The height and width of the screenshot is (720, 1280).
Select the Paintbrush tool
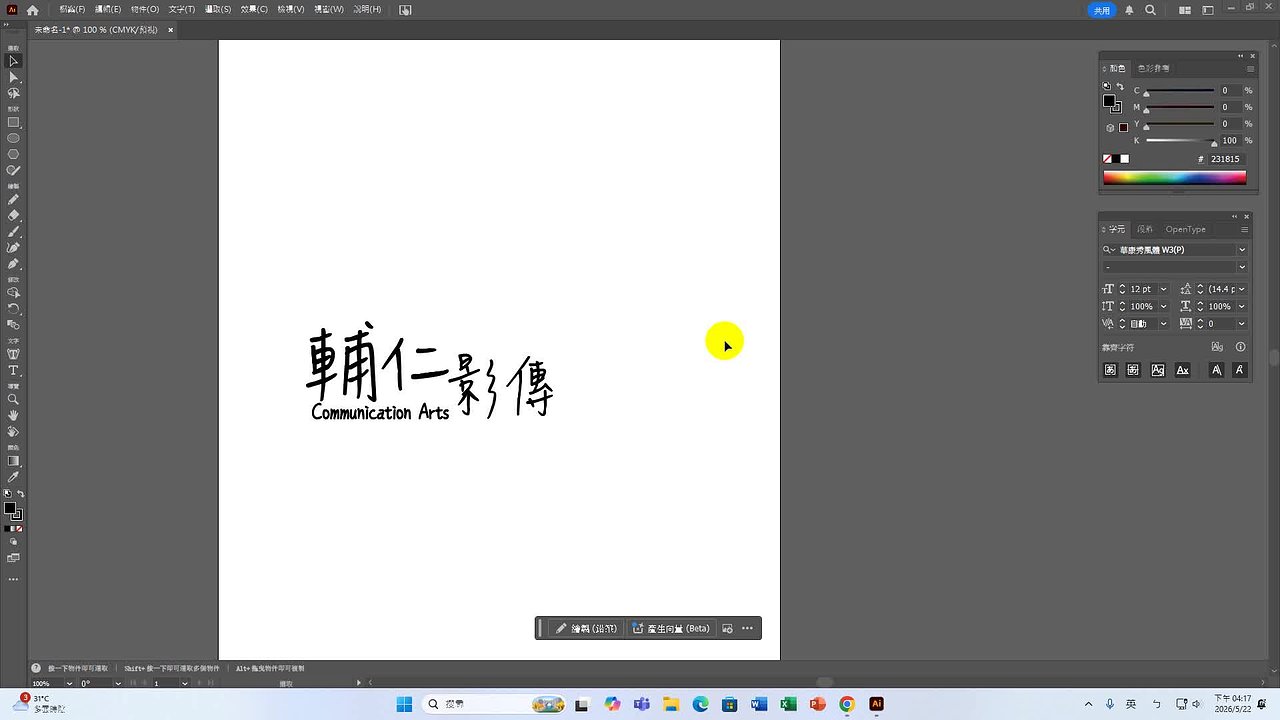click(14, 231)
